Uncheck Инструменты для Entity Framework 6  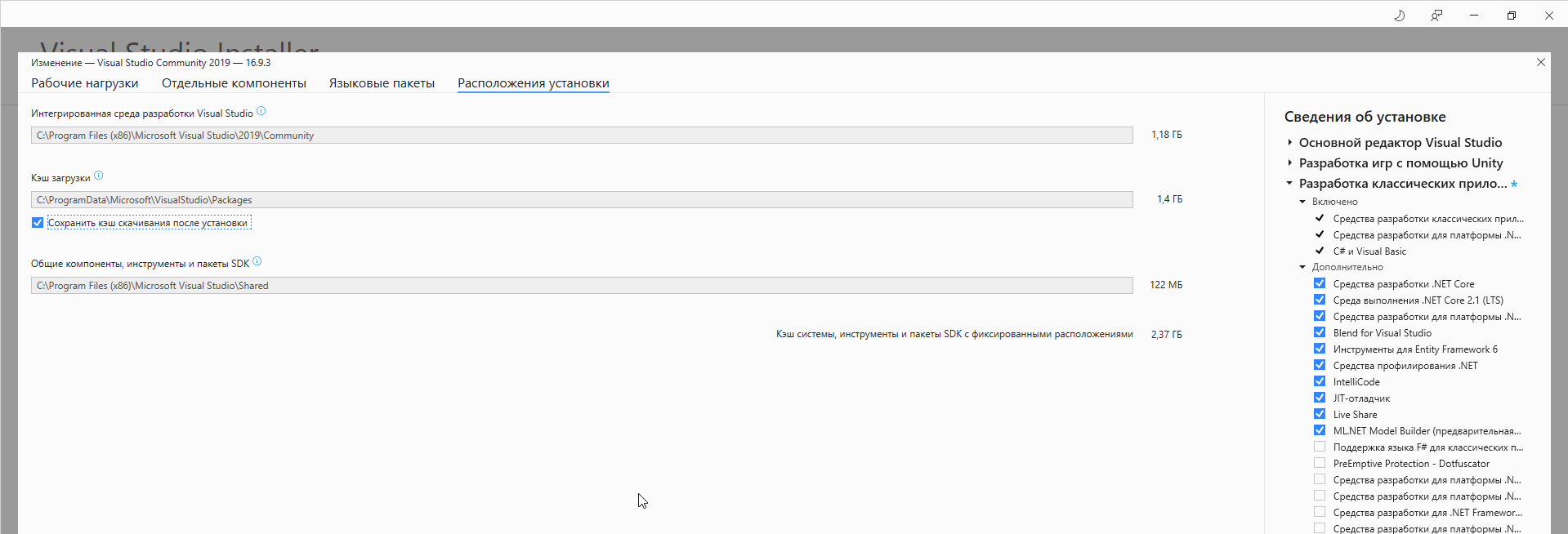point(1320,349)
